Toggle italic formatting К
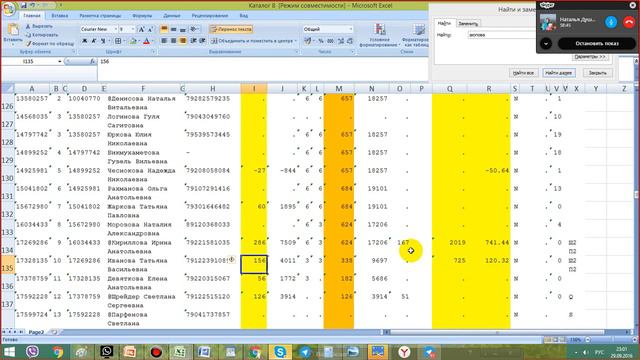This screenshot has height=360, width=640. (x=93, y=41)
